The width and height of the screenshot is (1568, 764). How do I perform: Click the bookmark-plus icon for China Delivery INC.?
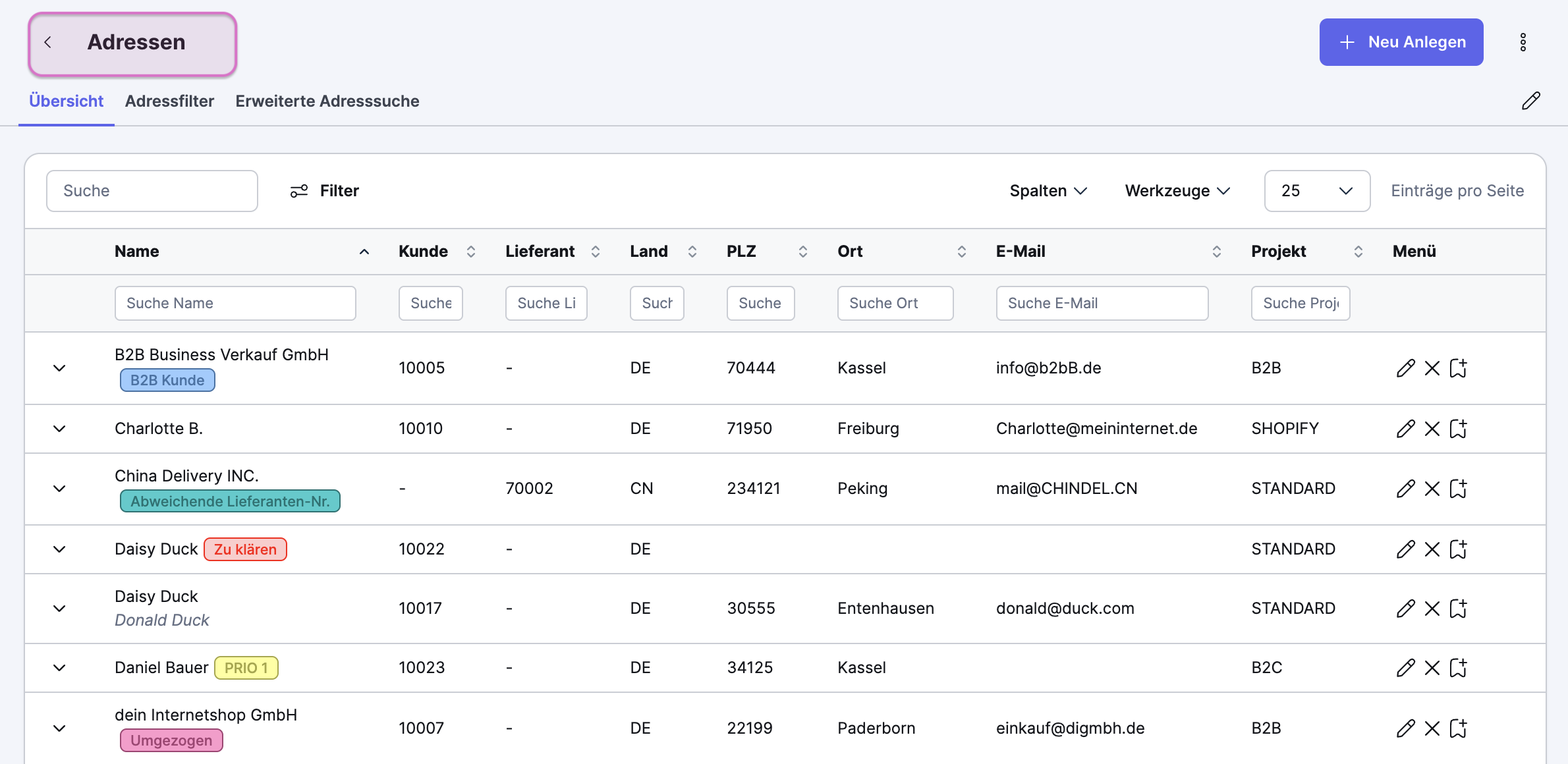pos(1459,489)
